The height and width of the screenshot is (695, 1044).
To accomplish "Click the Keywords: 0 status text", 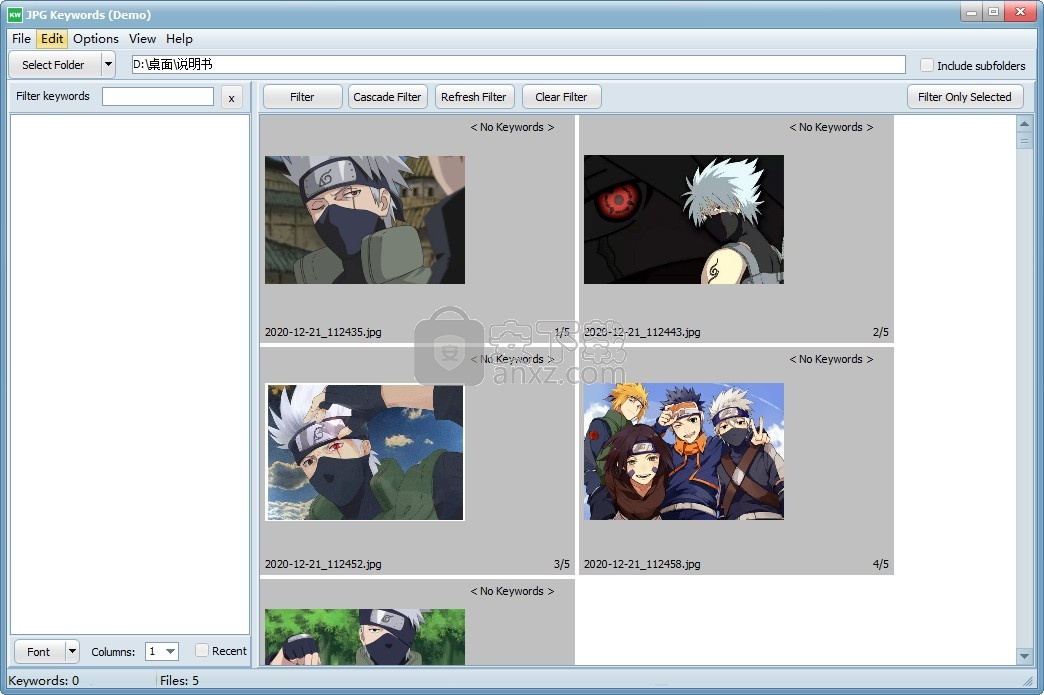I will 43,680.
